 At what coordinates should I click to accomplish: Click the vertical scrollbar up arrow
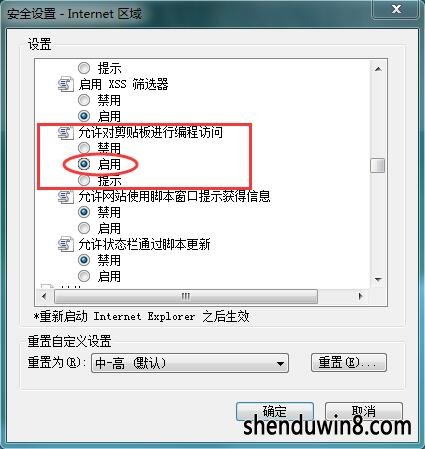tap(378, 69)
